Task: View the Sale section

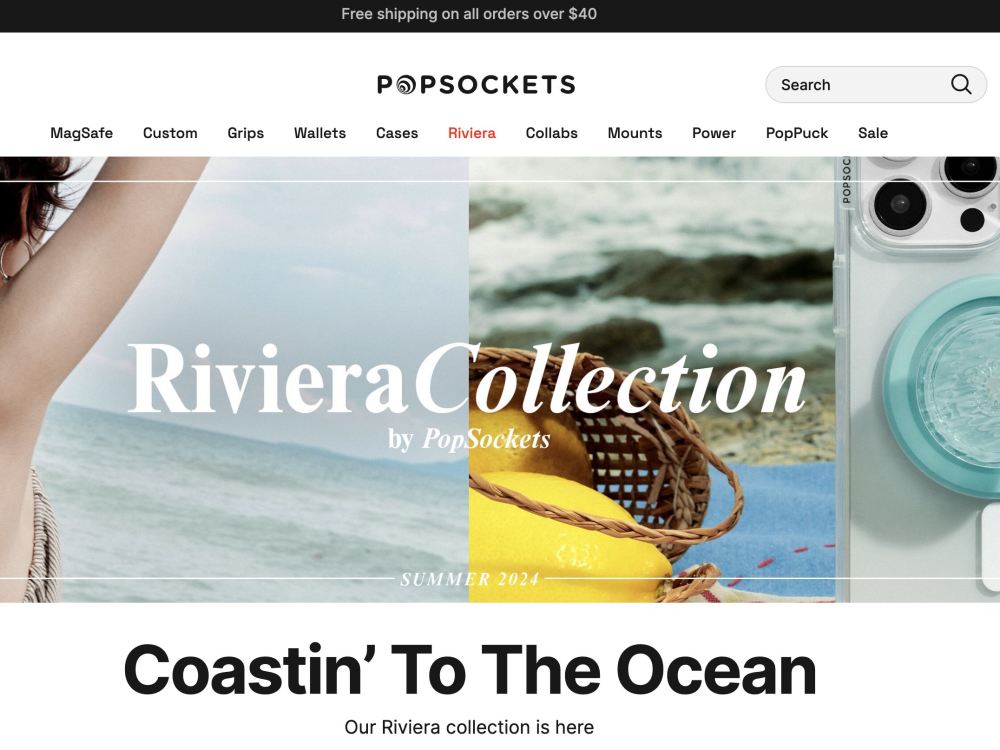Action: (872, 133)
